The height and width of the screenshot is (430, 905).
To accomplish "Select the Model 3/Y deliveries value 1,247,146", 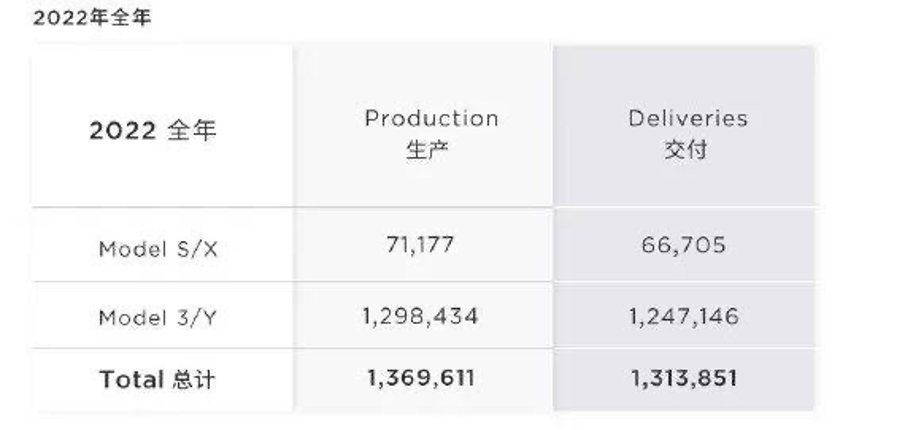I will (x=685, y=317).
